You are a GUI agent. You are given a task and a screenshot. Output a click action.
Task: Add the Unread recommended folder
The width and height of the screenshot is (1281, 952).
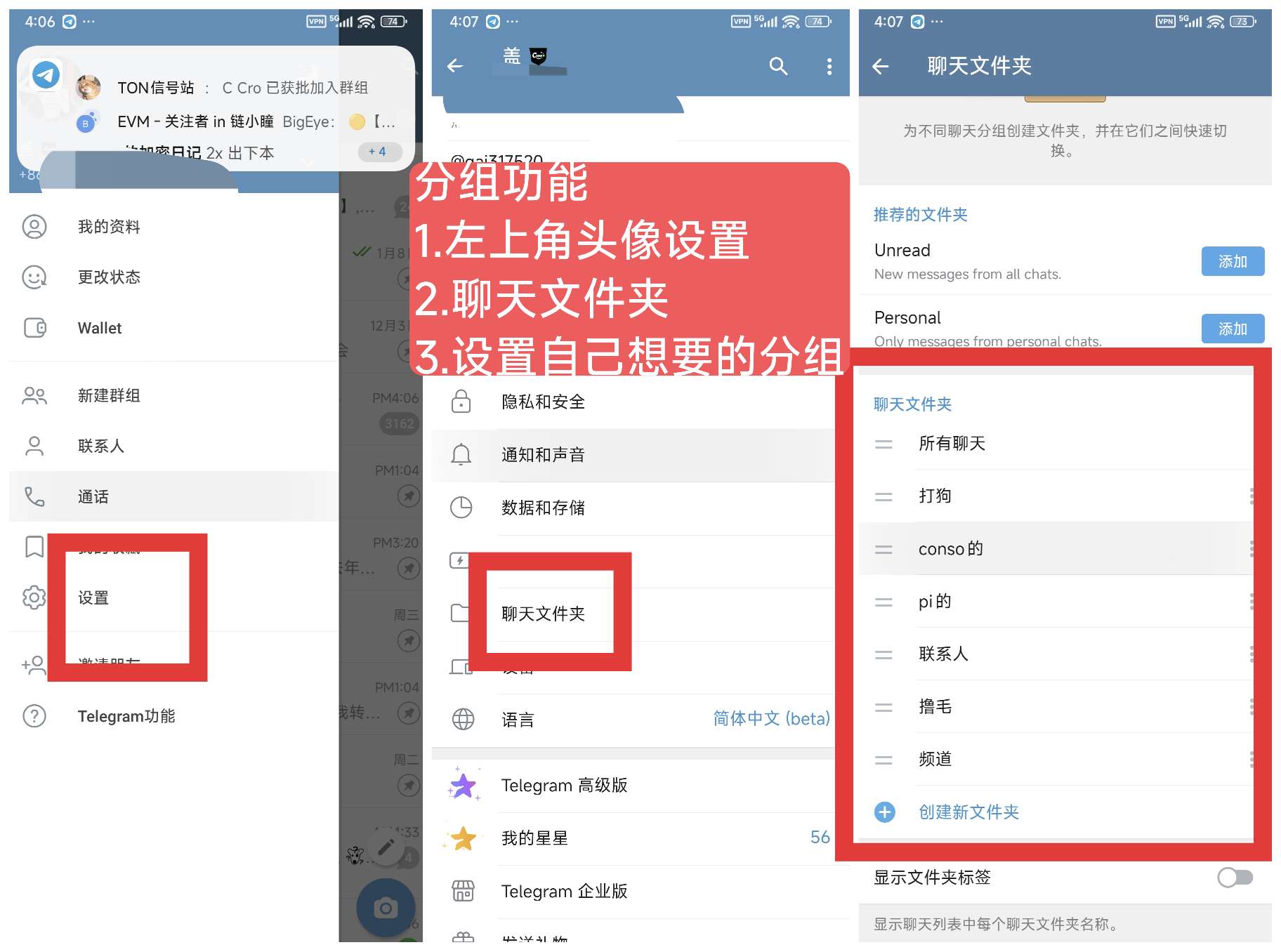tap(1233, 261)
